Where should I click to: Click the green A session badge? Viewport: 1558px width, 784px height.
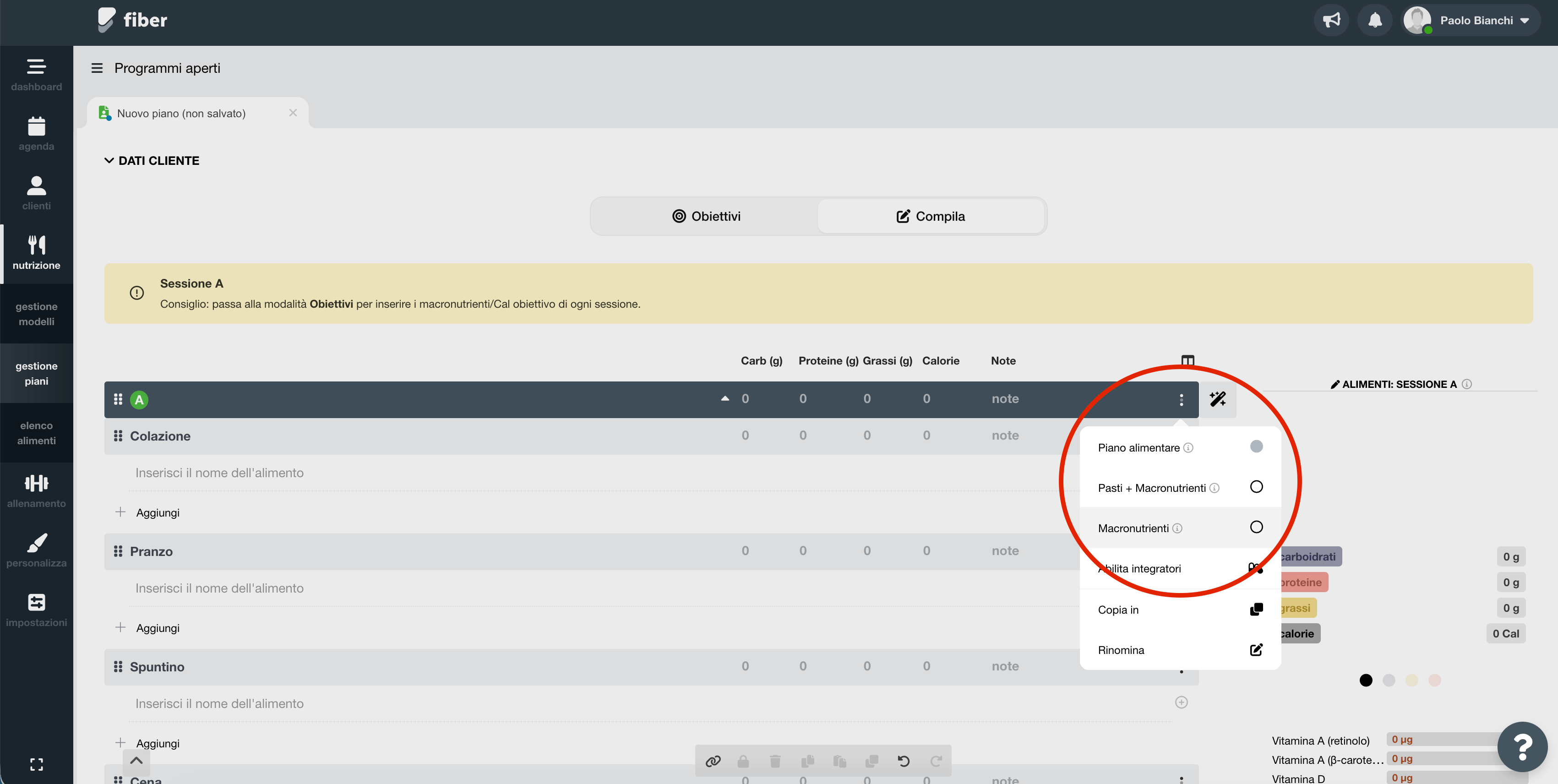(139, 400)
